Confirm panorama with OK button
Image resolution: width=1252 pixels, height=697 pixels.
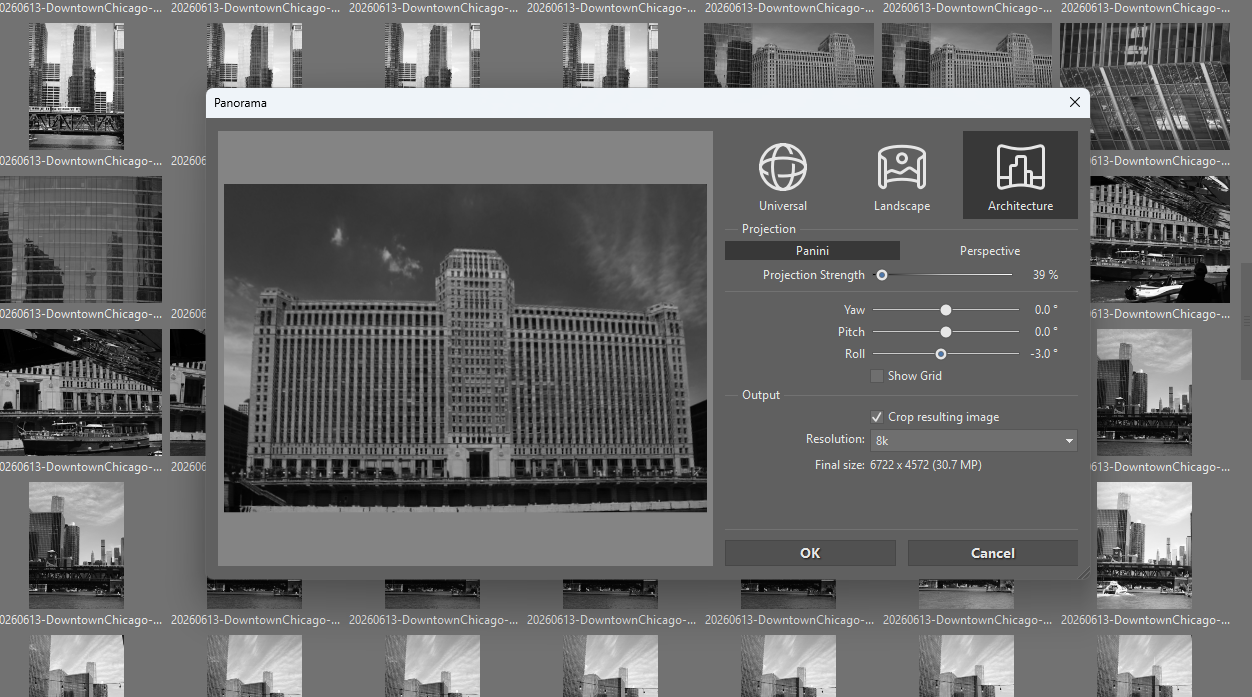810,553
